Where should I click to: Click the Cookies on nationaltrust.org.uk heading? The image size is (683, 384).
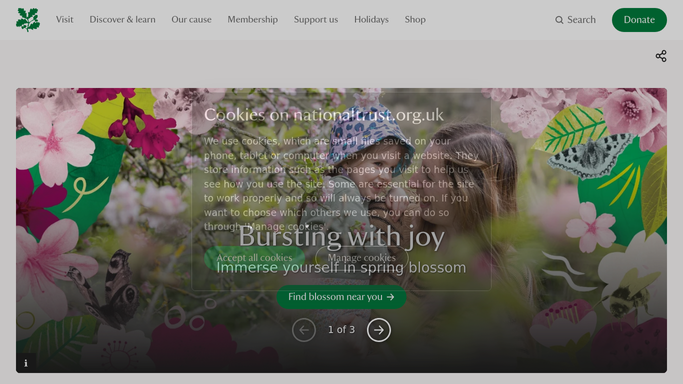pos(324,115)
